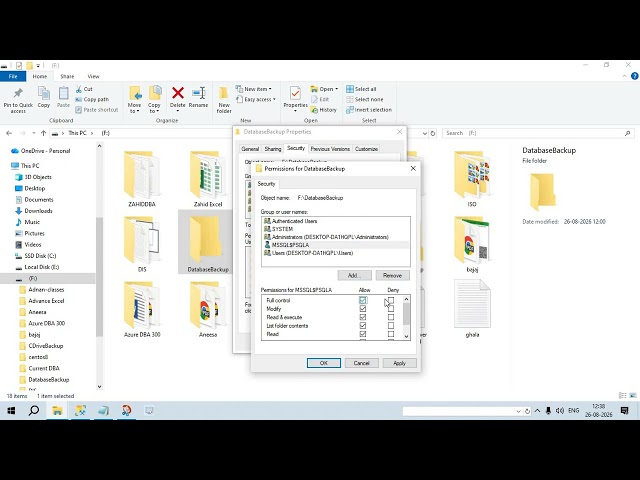The width and height of the screenshot is (640, 480).
Task: Click permissions list scroll up arrow
Action: [x=406, y=299]
